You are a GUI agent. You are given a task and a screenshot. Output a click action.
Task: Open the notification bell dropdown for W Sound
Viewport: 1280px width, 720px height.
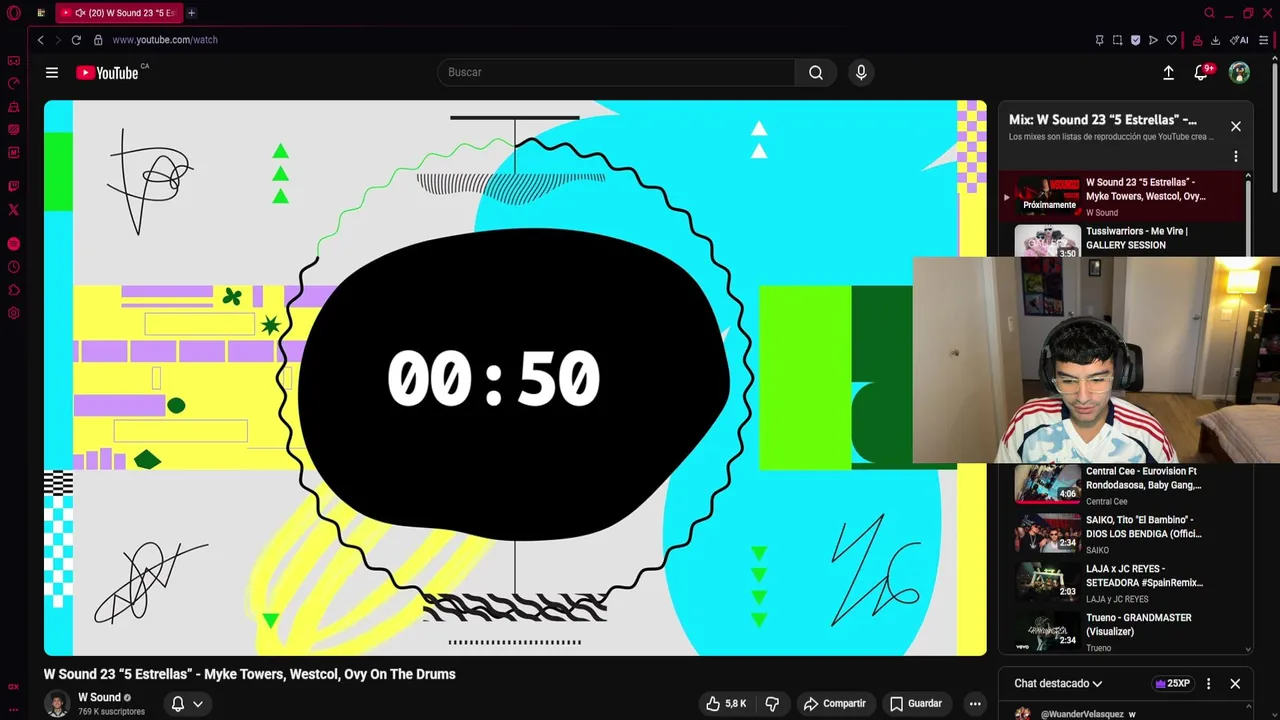[187, 704]
